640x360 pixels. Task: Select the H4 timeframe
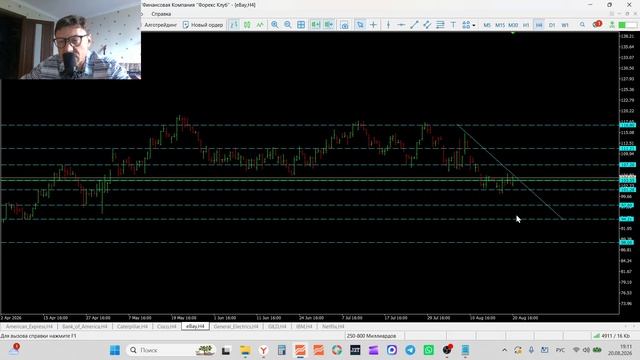point(539,25)
